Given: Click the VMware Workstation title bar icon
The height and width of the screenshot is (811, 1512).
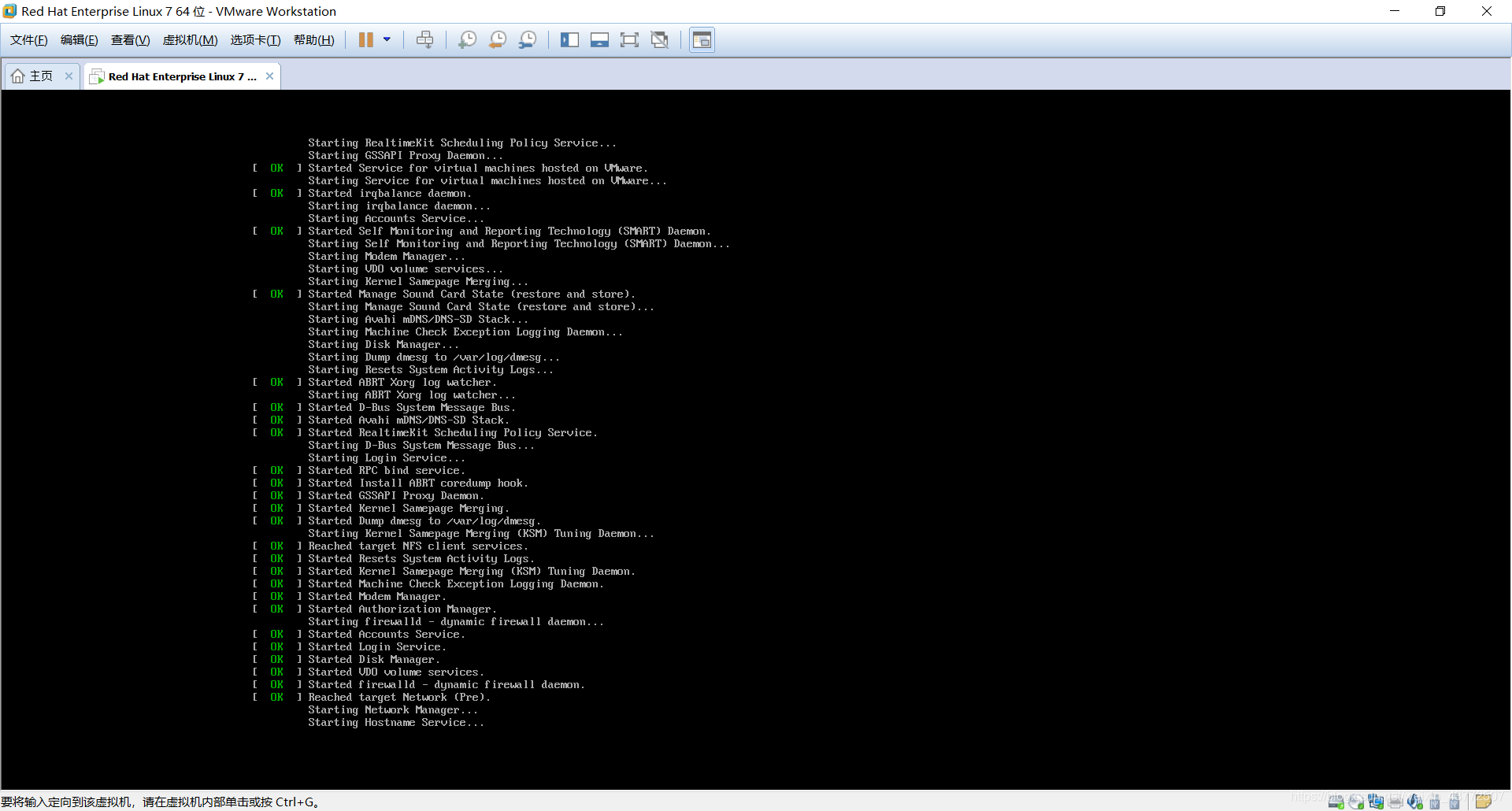Looking at the screenshot, I should [9, 11].
